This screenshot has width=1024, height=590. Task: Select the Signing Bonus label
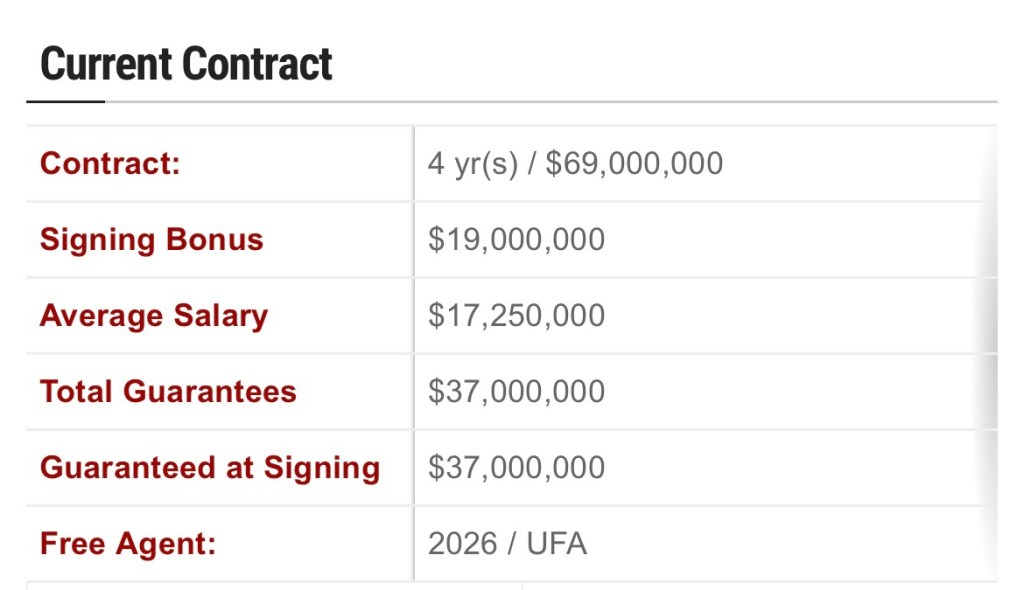coord(151,240)
